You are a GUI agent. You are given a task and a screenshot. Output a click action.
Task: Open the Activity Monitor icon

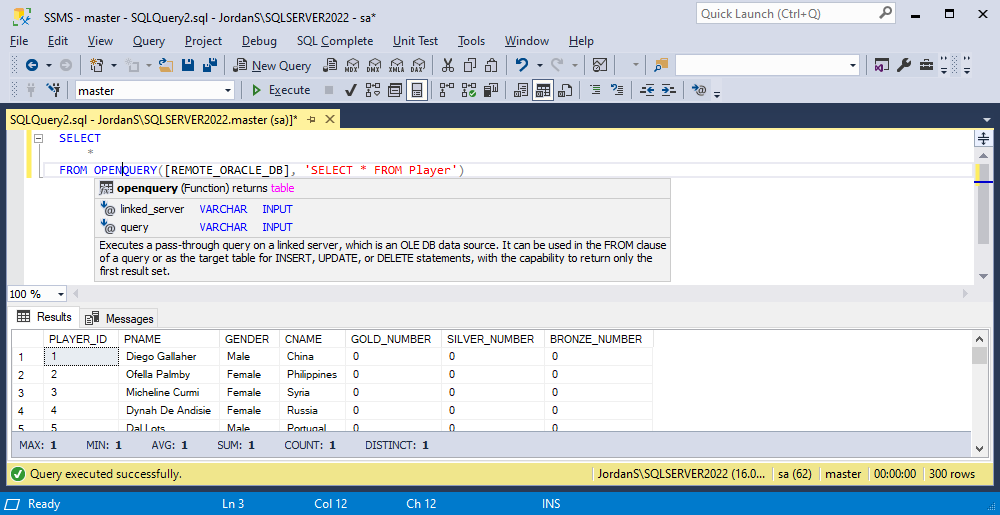tap(599, 65)
